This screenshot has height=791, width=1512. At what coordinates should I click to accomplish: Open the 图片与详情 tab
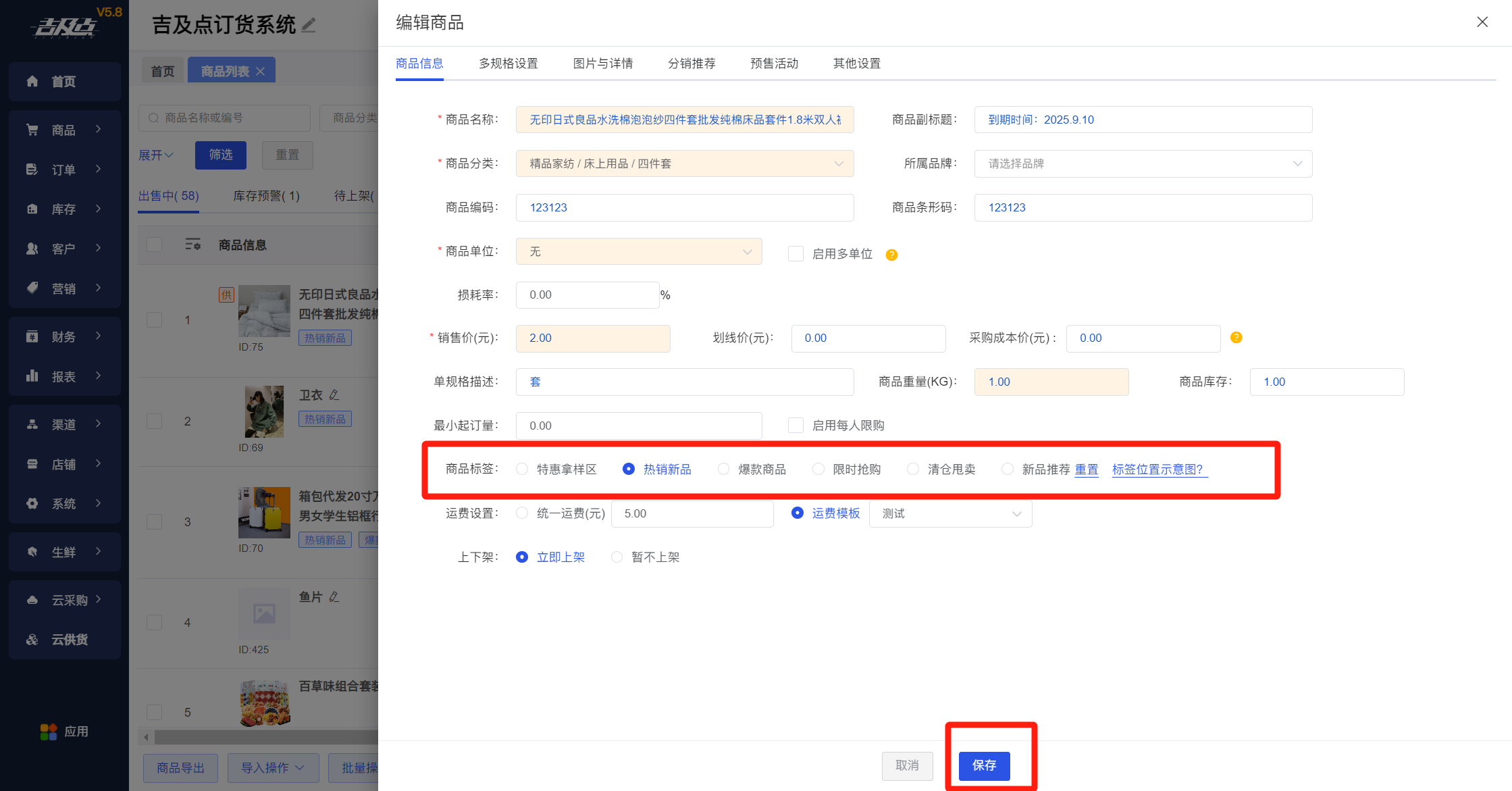coord(602,63)
